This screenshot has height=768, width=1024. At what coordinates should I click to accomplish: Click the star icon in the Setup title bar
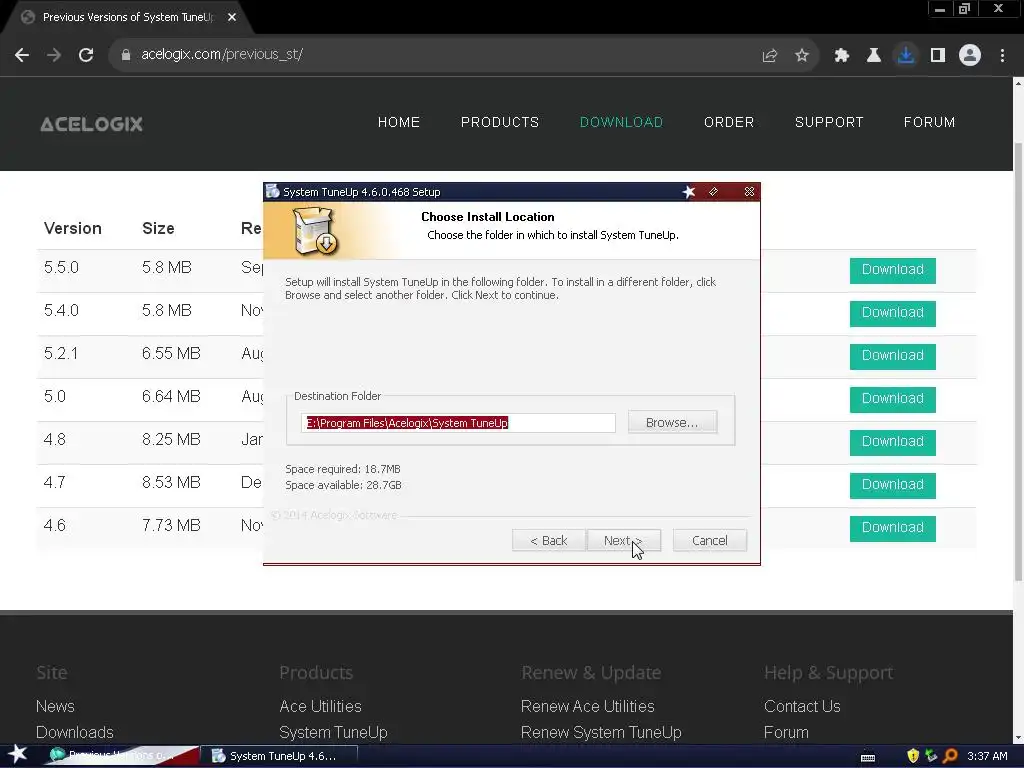tap(689, 192)
